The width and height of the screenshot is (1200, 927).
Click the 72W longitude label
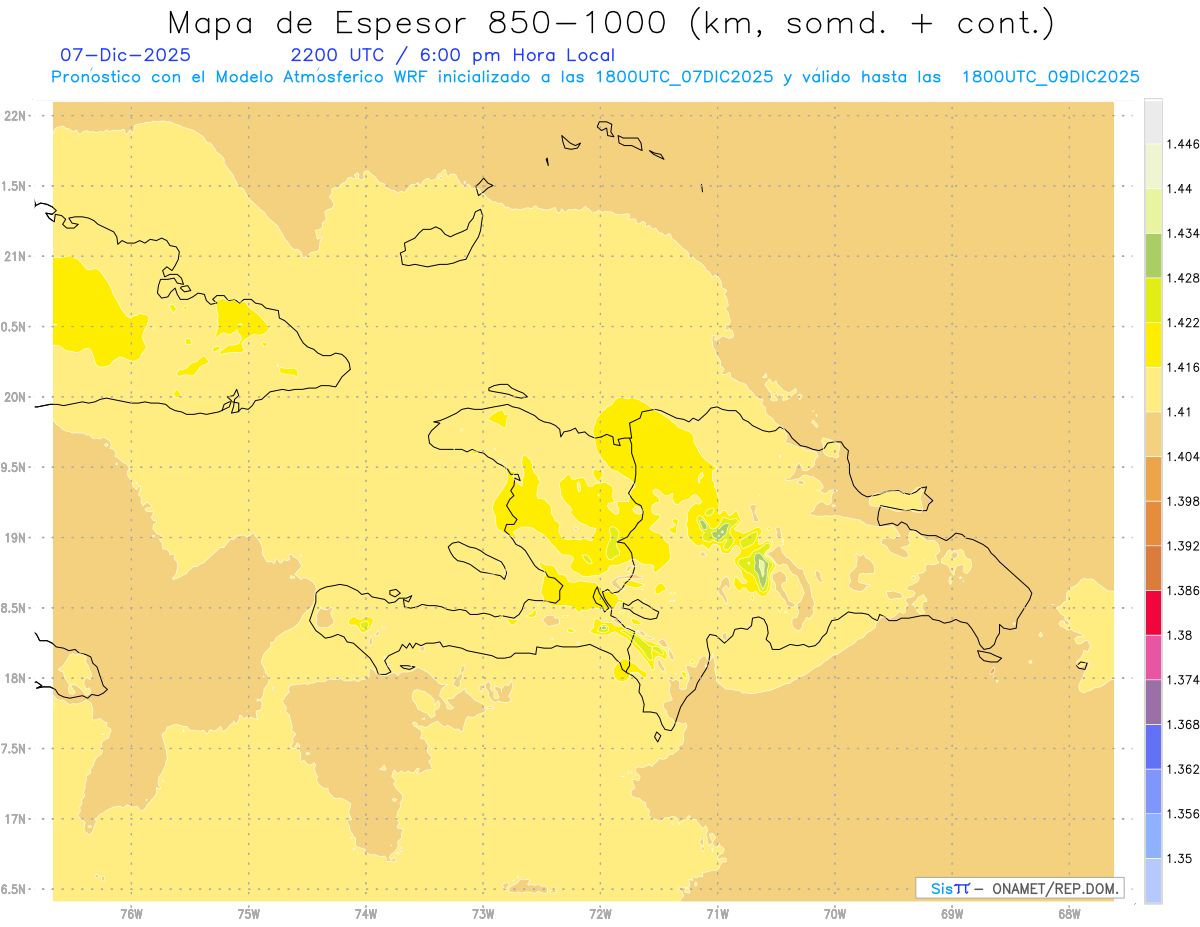coord(600,914)
